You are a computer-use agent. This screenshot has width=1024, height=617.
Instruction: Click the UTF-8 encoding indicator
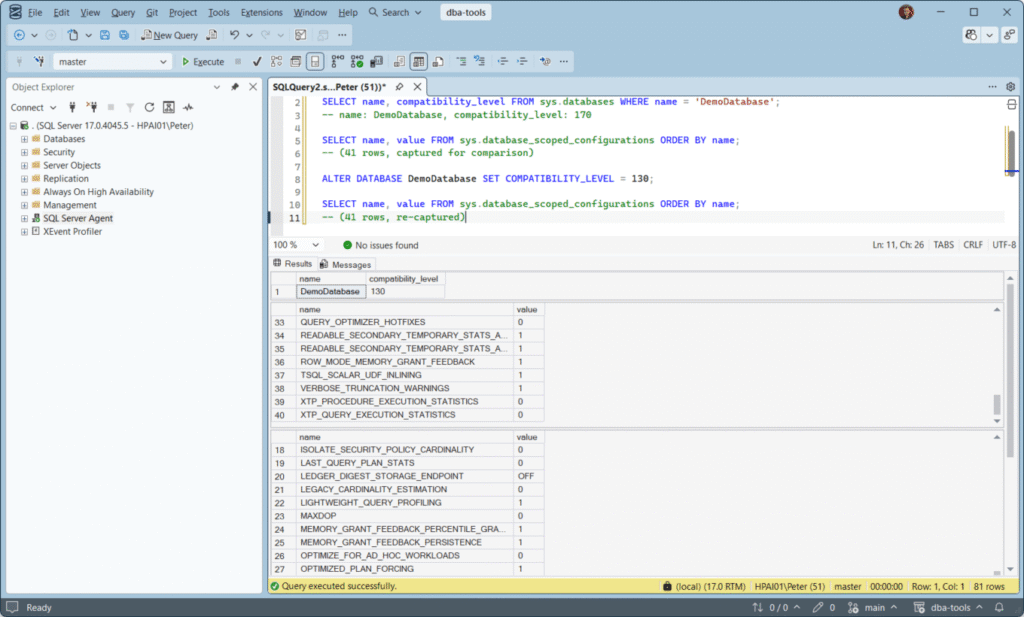coord(1004,245)
